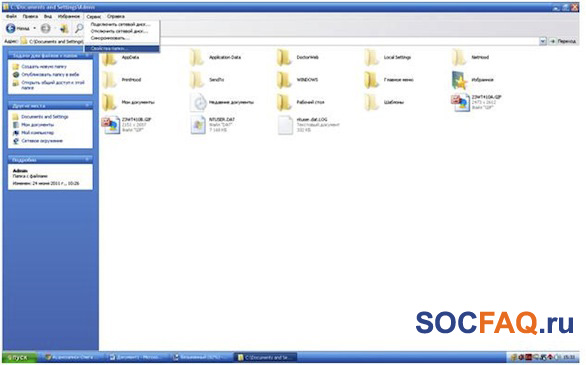Open the Избранное menu

[69, 16]
